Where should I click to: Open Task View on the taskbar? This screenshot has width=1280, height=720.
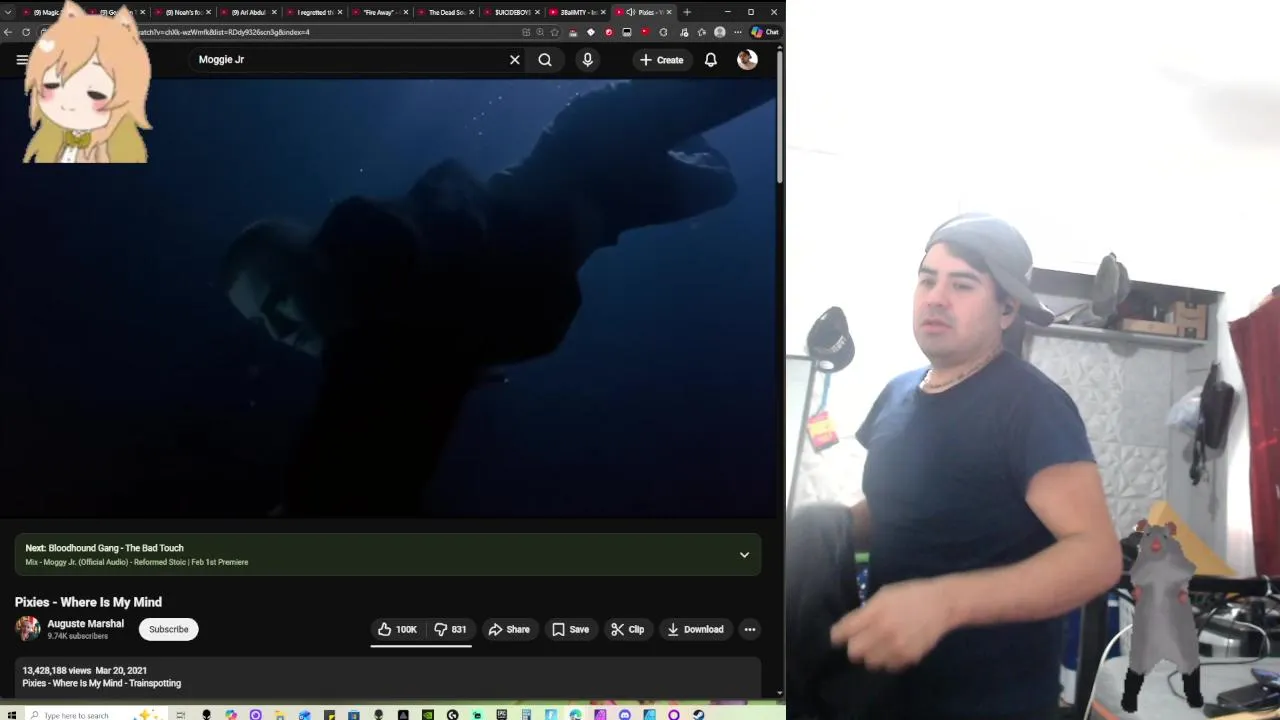coord(181,715)
